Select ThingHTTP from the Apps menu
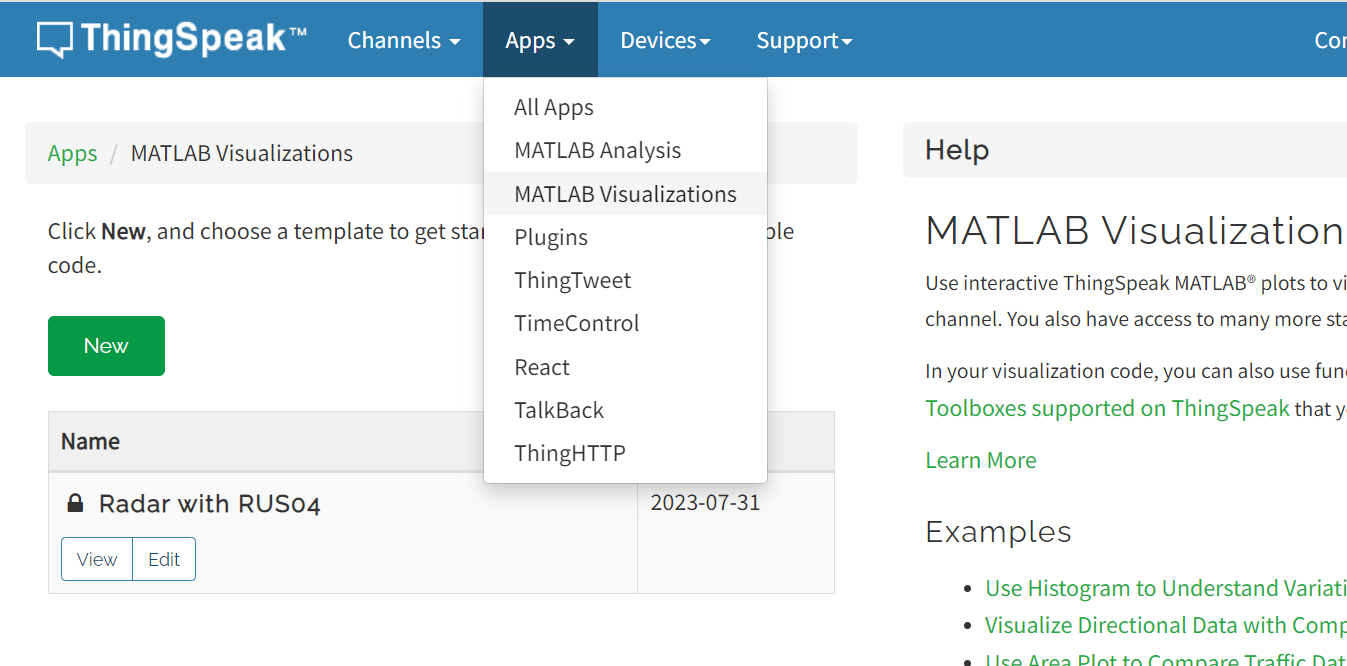The height and width of the screenshot is (666, 1347). click(625, 453)
